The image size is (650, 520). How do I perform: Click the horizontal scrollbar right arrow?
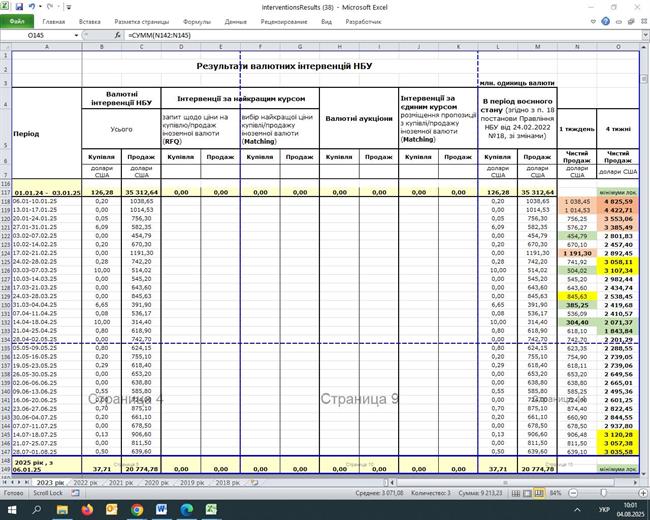[x=635, y=483]
